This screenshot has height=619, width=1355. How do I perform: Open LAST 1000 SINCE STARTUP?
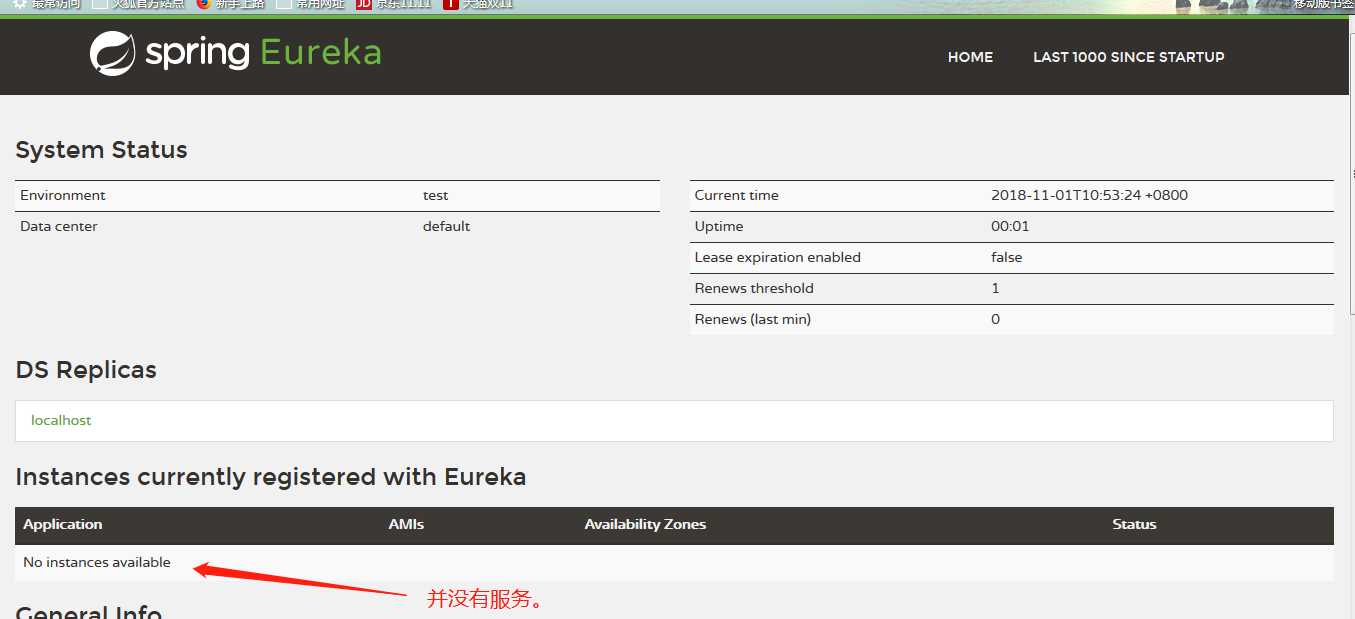[1128, 57]
